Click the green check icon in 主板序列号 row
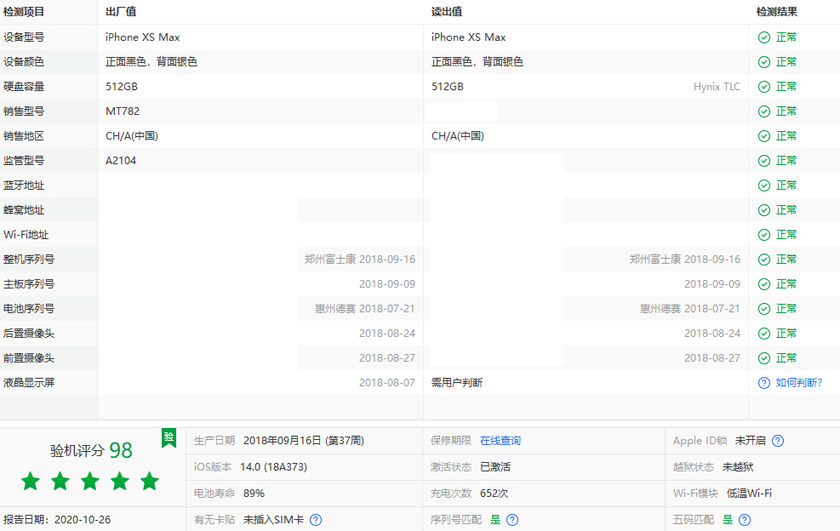 [764, 284]
